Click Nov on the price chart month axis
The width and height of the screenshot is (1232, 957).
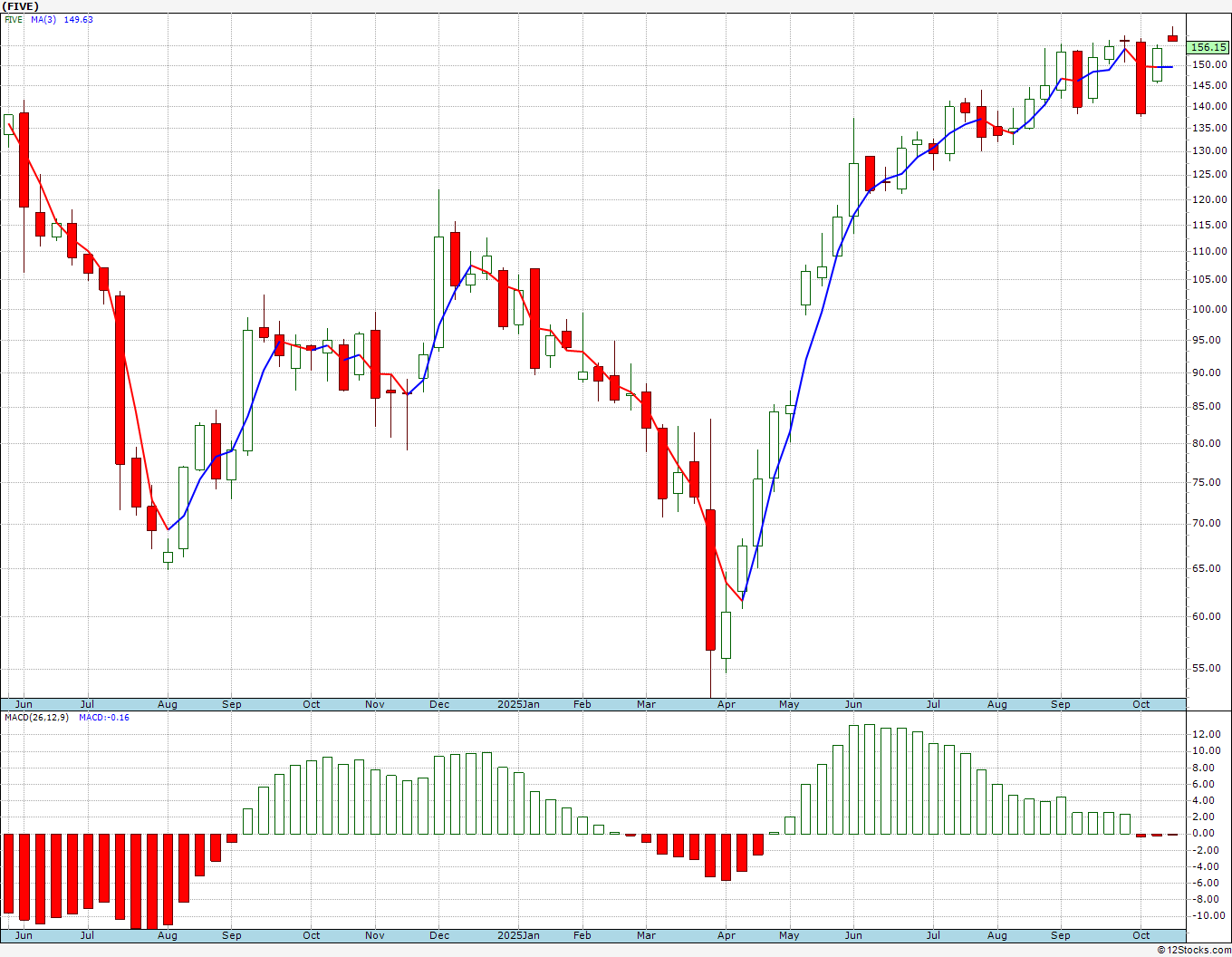tap(375, 704)
